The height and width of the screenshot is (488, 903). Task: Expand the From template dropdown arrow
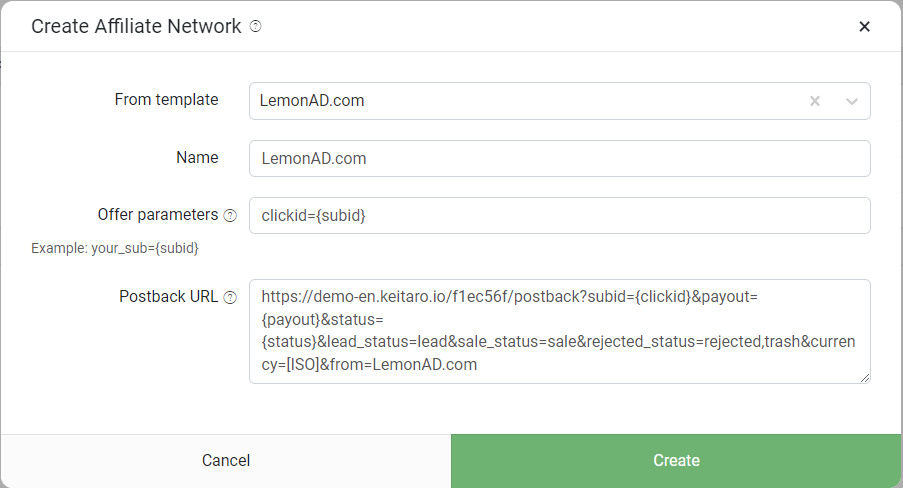point(852,101)
